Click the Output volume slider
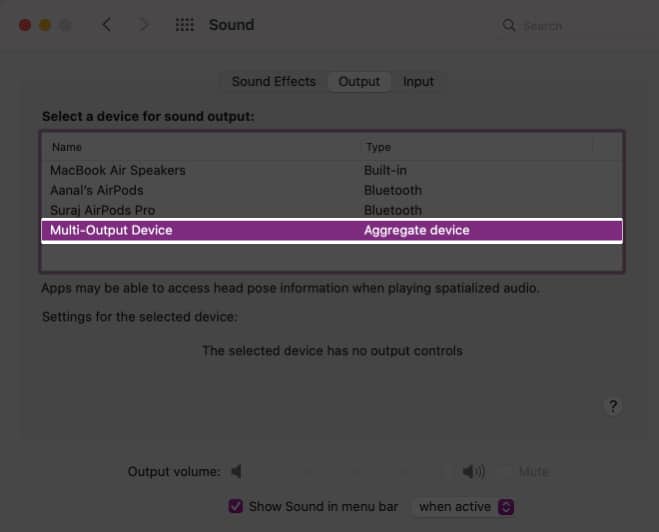Image resolution: width=659 pixels, height=532 pixels. [350, 471]
